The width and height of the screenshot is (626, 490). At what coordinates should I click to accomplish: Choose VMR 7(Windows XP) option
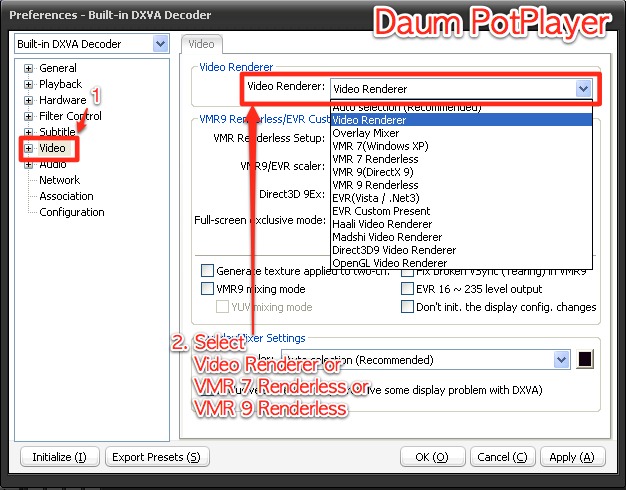click(x=462, y=146)
